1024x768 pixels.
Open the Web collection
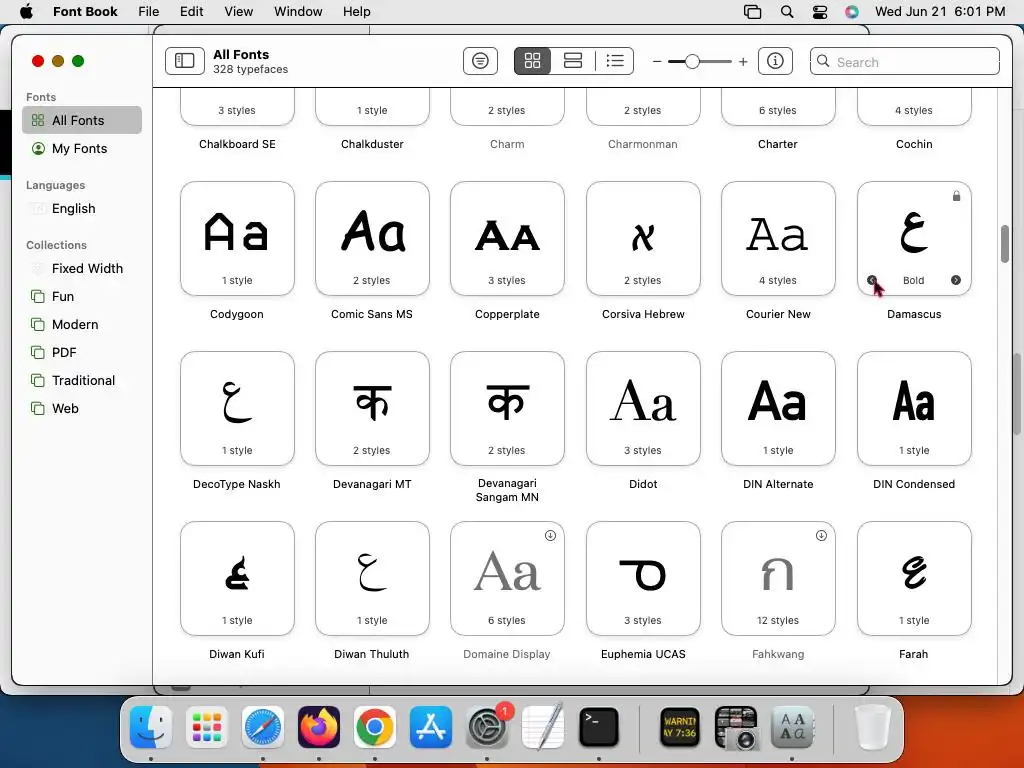pyautogui.click(x=82, y=409)
